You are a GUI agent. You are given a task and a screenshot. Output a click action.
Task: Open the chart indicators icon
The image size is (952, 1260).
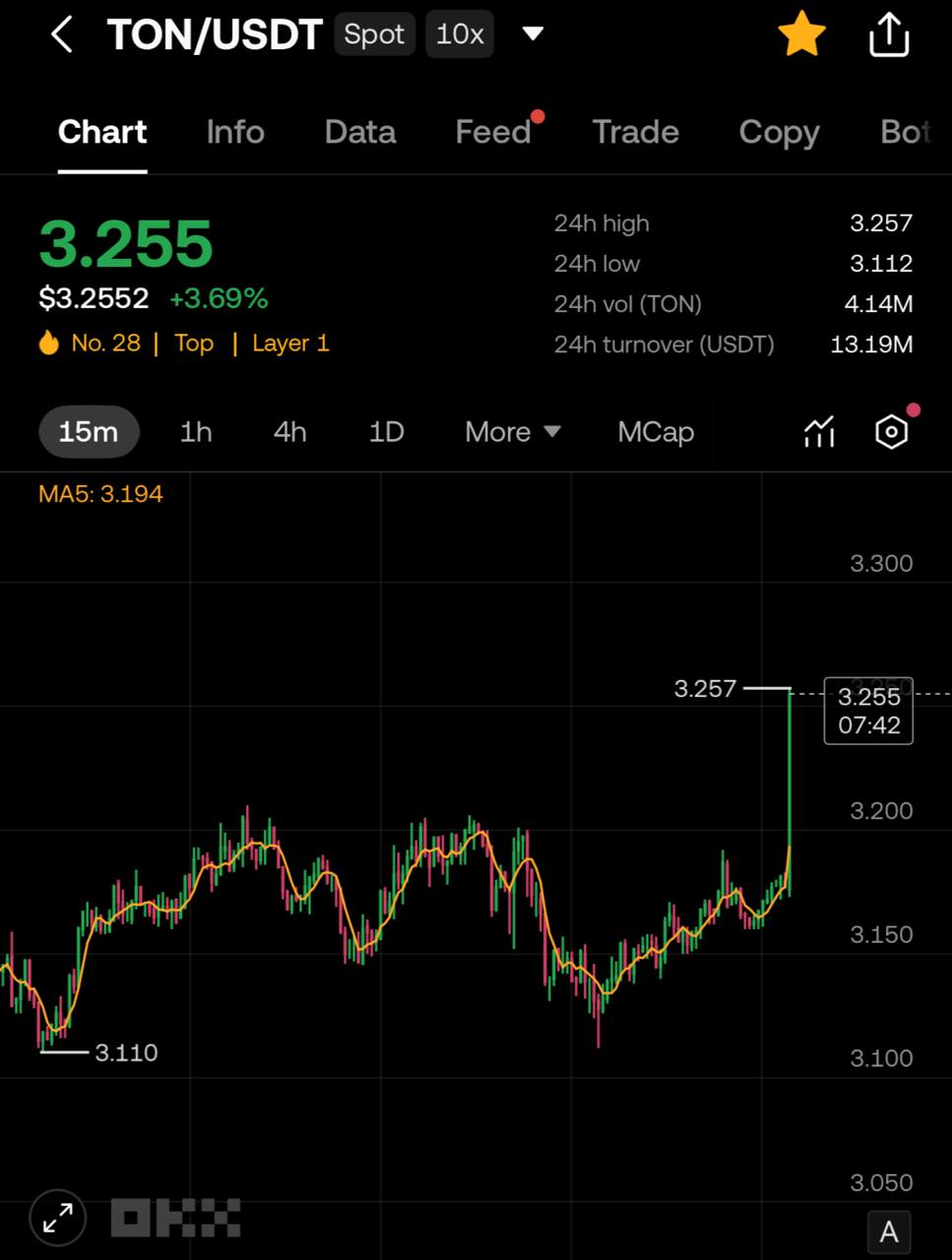coord(819,431)
